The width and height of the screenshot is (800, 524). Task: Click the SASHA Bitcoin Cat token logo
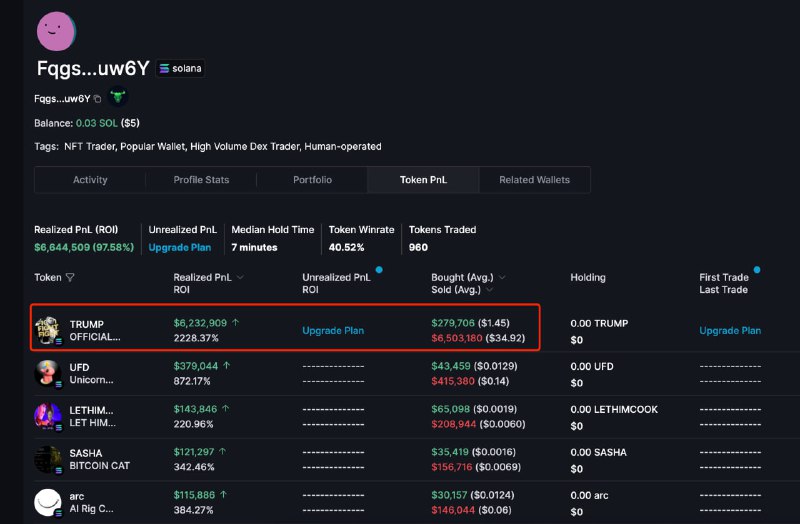pos(48,459)
